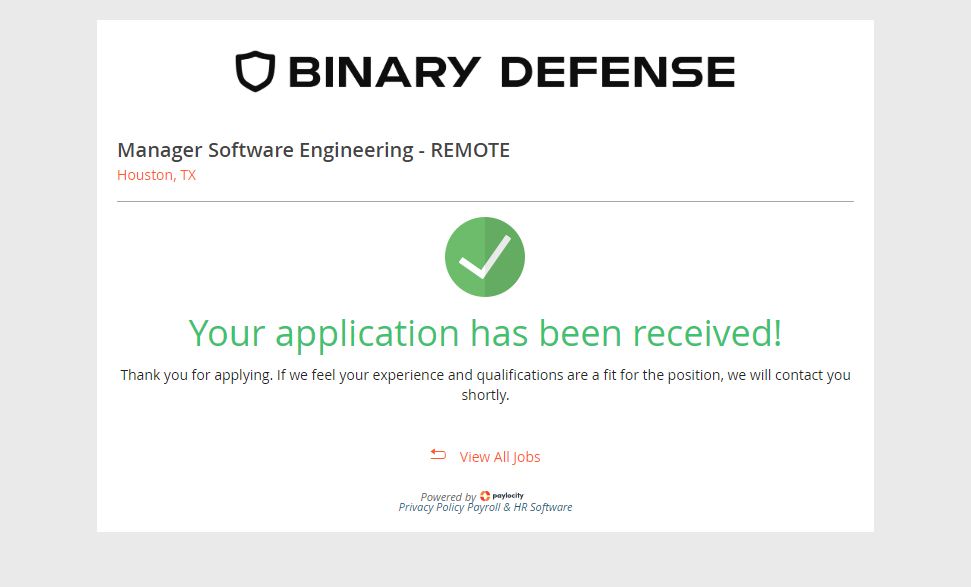The image size is (971, 587).
Task: Click the 'Powered by' text
Action: (448, 497)
